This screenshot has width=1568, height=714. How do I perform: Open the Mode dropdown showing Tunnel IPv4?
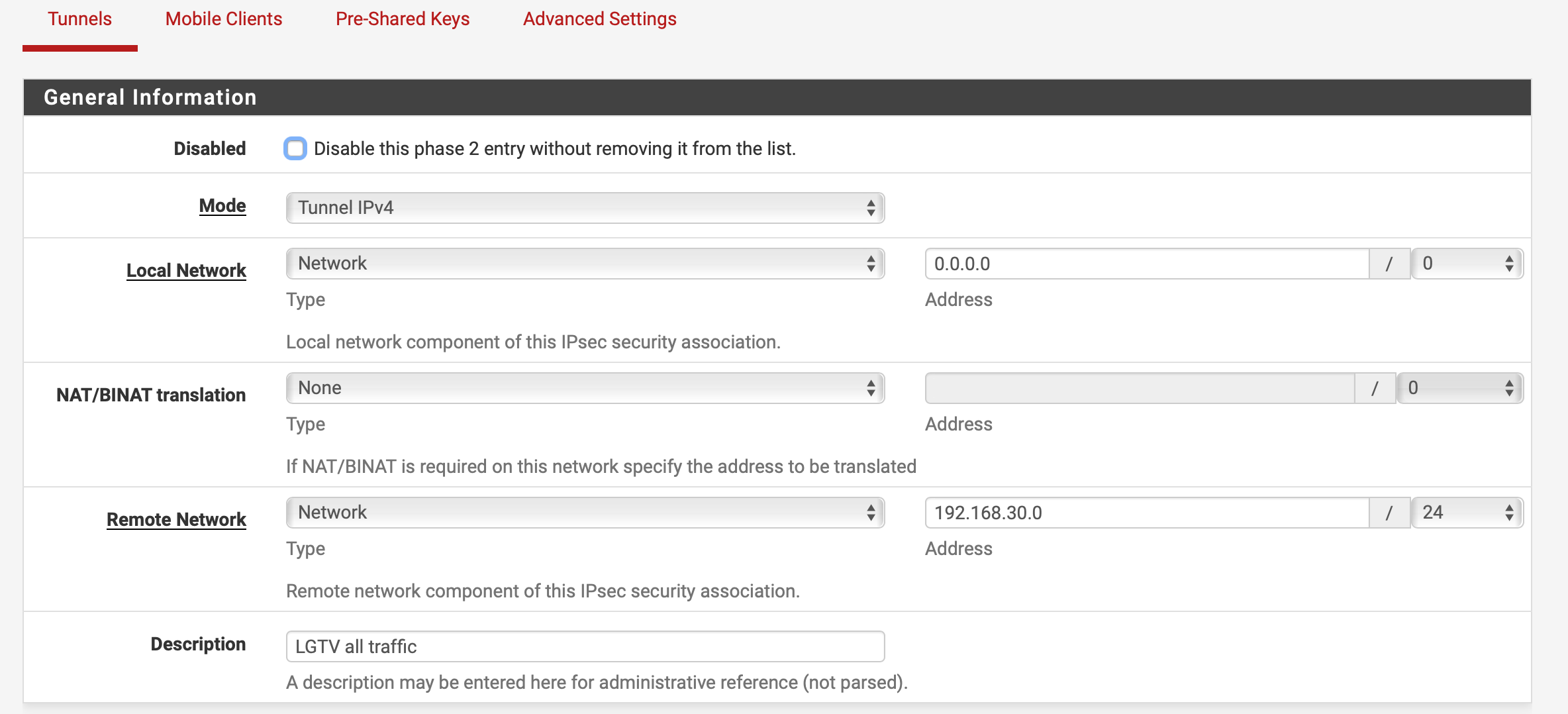(585, 208)
